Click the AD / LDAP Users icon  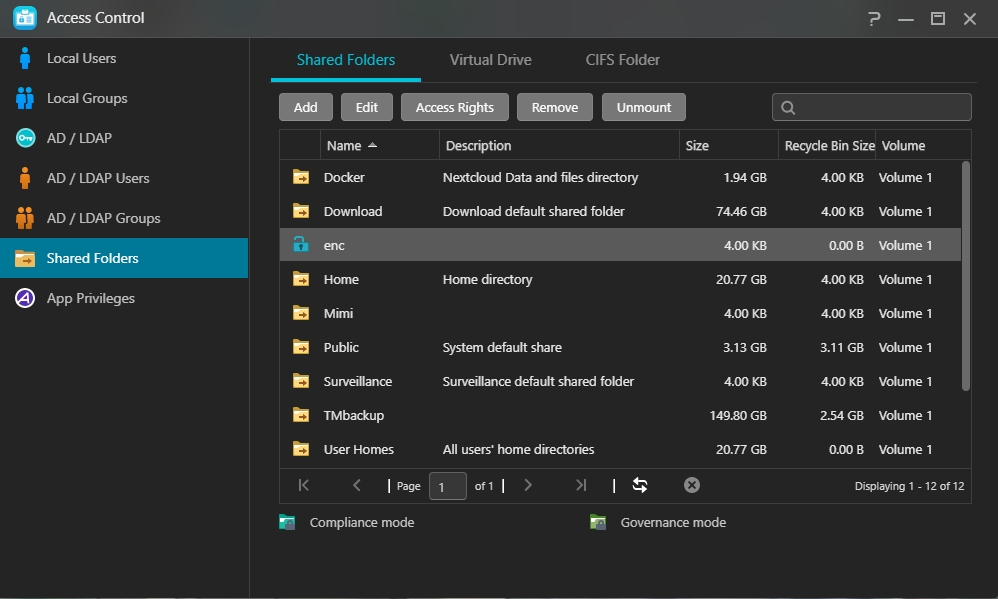[25, 178]
